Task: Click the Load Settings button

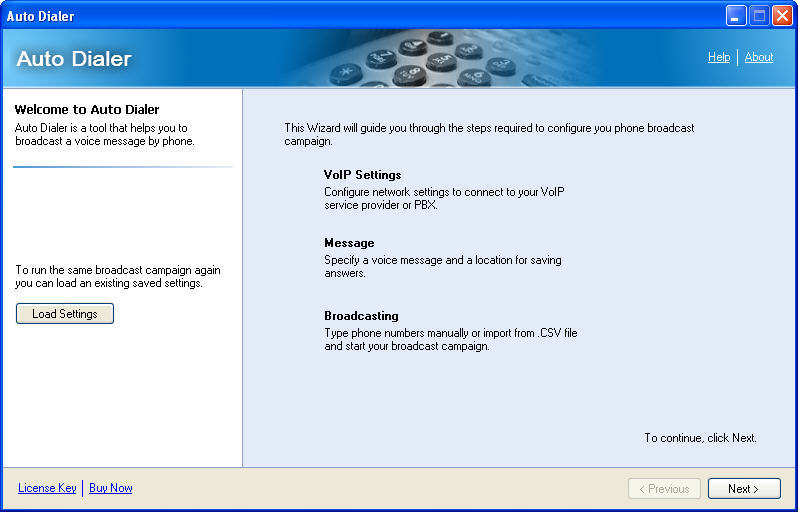Action: [65, 314]
